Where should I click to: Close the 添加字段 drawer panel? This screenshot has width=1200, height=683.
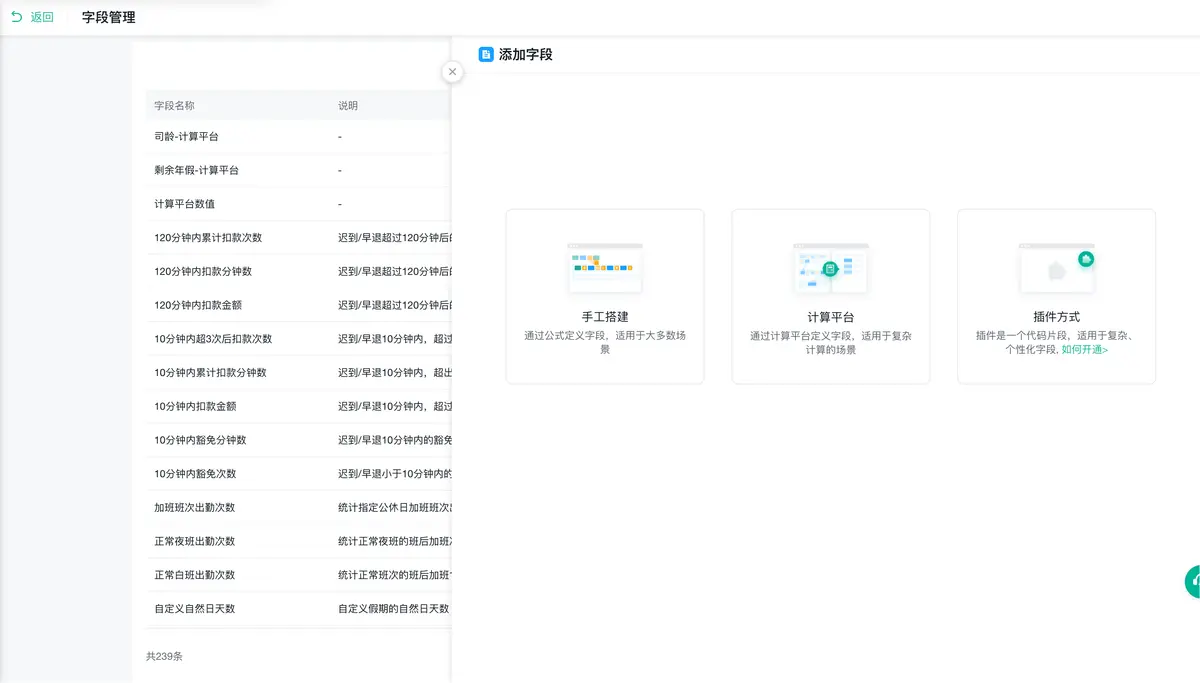point(453,72)
